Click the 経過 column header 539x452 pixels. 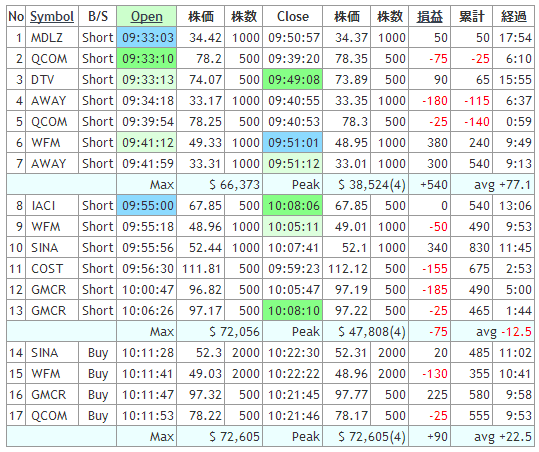click(513, 16)
